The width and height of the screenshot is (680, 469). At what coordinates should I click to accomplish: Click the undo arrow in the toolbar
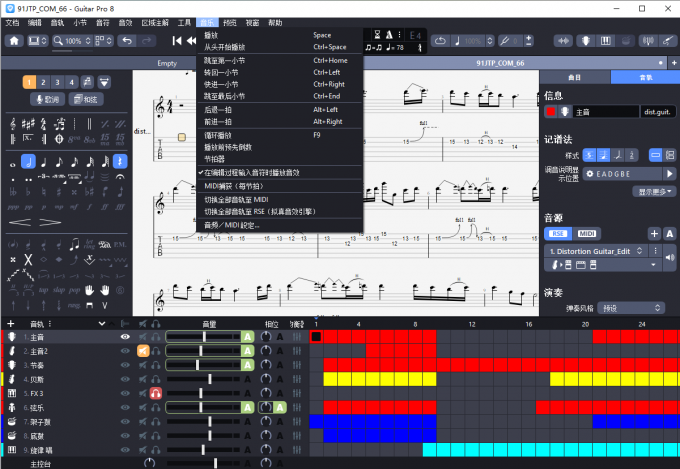(x=125, y=41)
